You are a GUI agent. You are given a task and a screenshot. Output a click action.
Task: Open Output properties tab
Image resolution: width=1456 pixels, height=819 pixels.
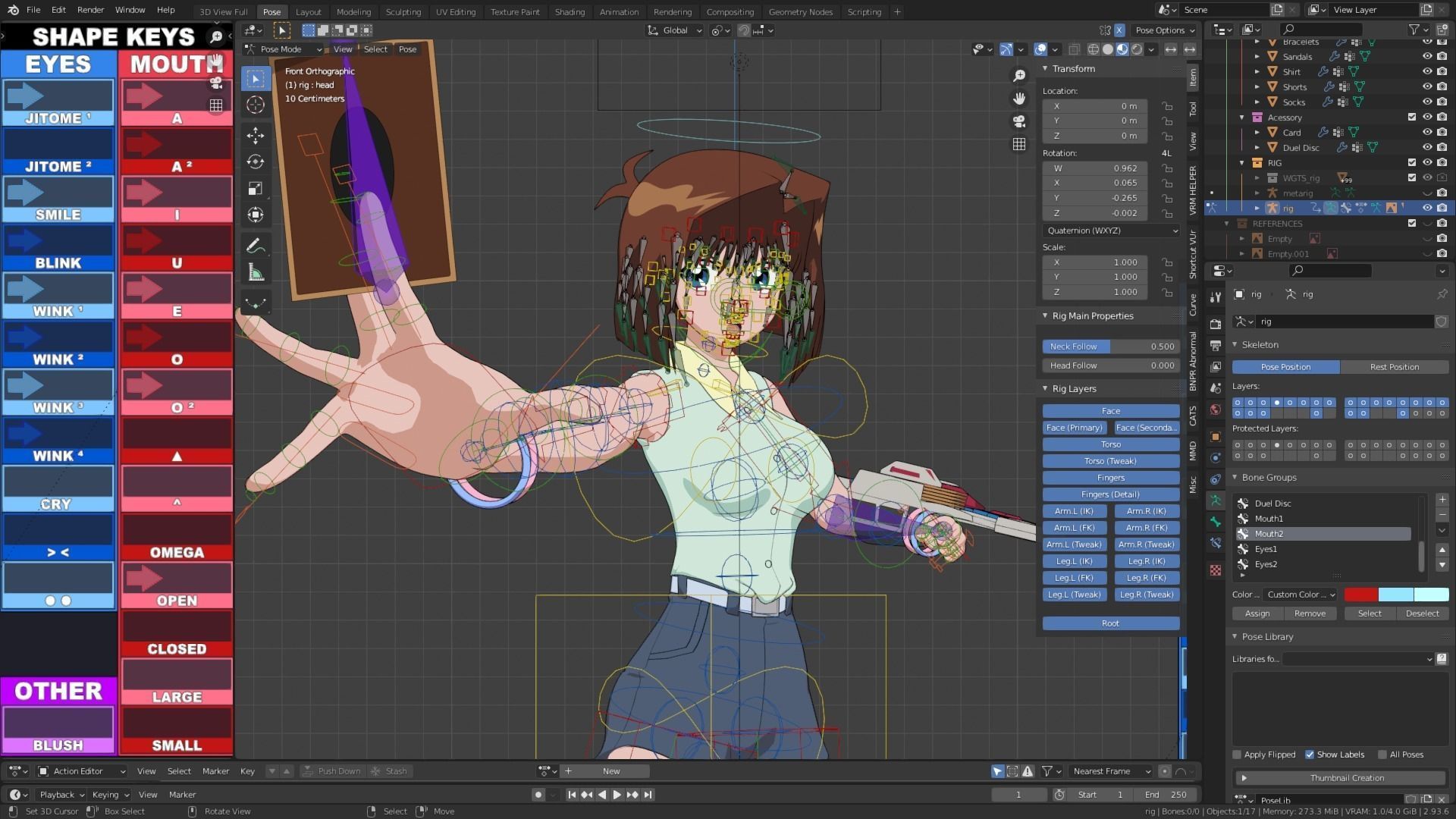click(x=1216, y=345)
